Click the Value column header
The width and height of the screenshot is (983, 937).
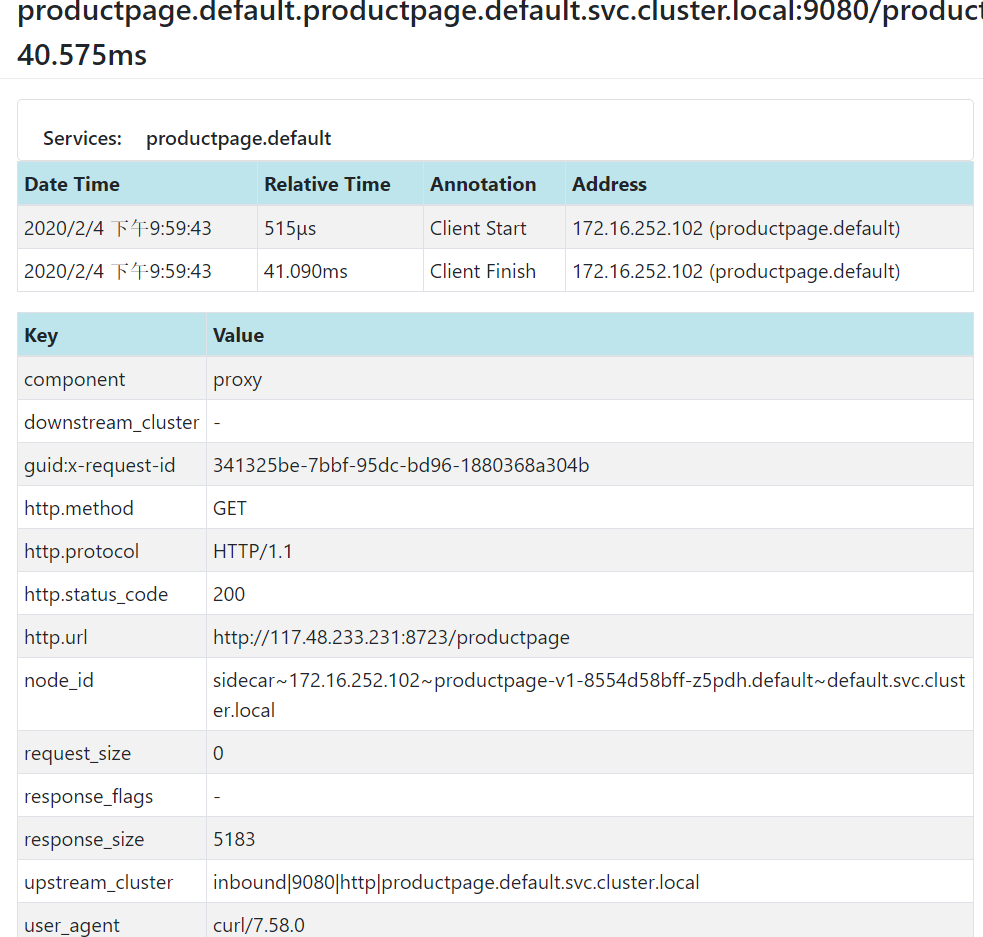click(x=238, y=335)
